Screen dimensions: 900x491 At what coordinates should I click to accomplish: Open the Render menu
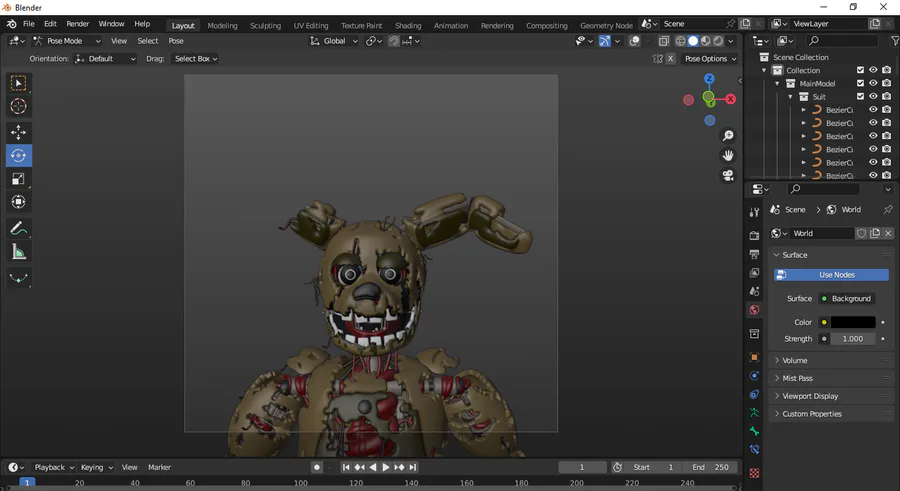click(77, 24)
